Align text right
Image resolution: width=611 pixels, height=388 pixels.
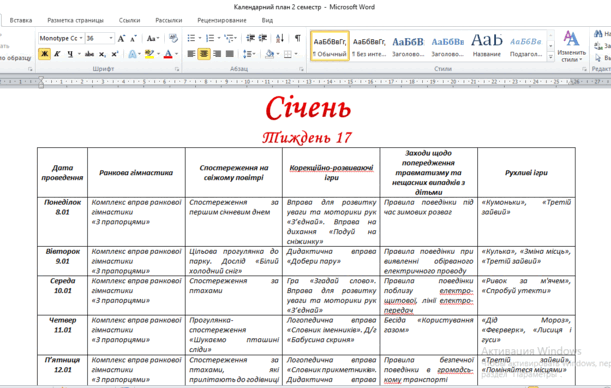tap(217, 54)
